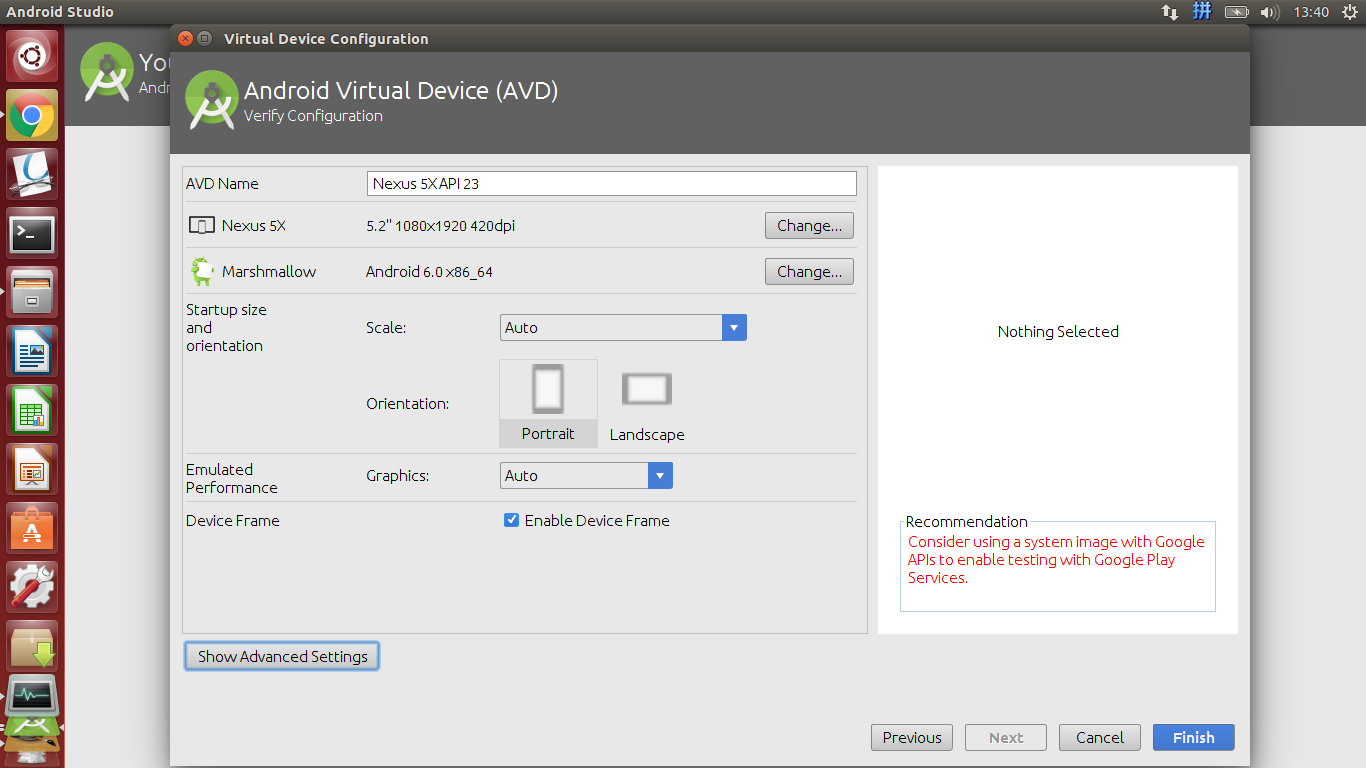Open the software updater dock icon
Viewport: 1366px width, 768px height.
[32, 647]
